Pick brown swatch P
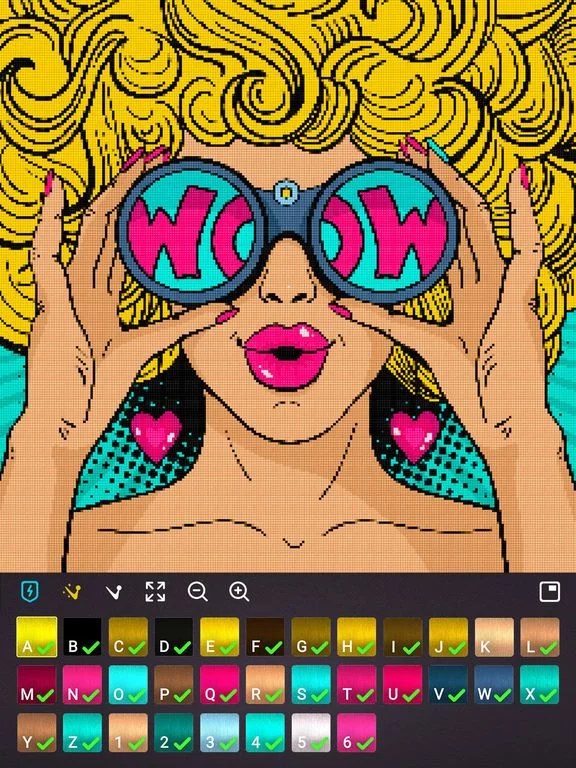 click(x=174, y=685)
